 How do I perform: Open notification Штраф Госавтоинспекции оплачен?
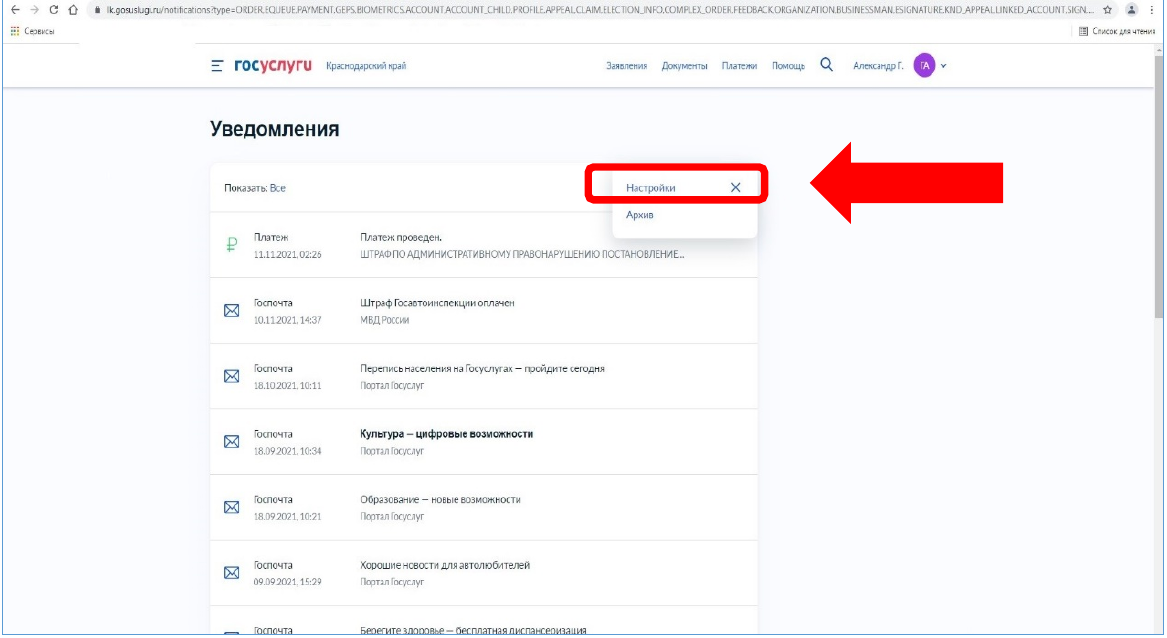coord(484,310)
